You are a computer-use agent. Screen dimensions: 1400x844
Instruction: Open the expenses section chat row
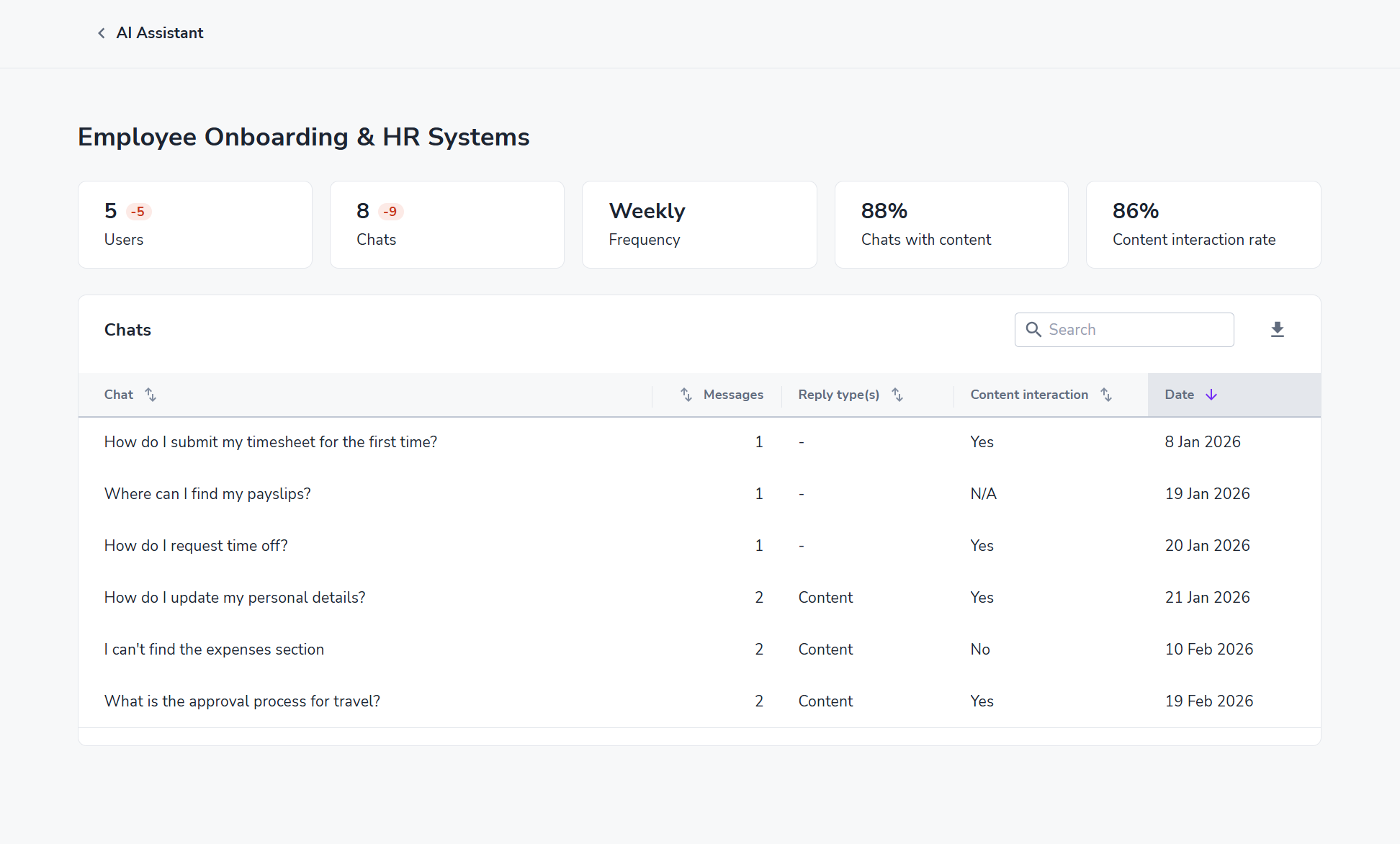(214, 650)
